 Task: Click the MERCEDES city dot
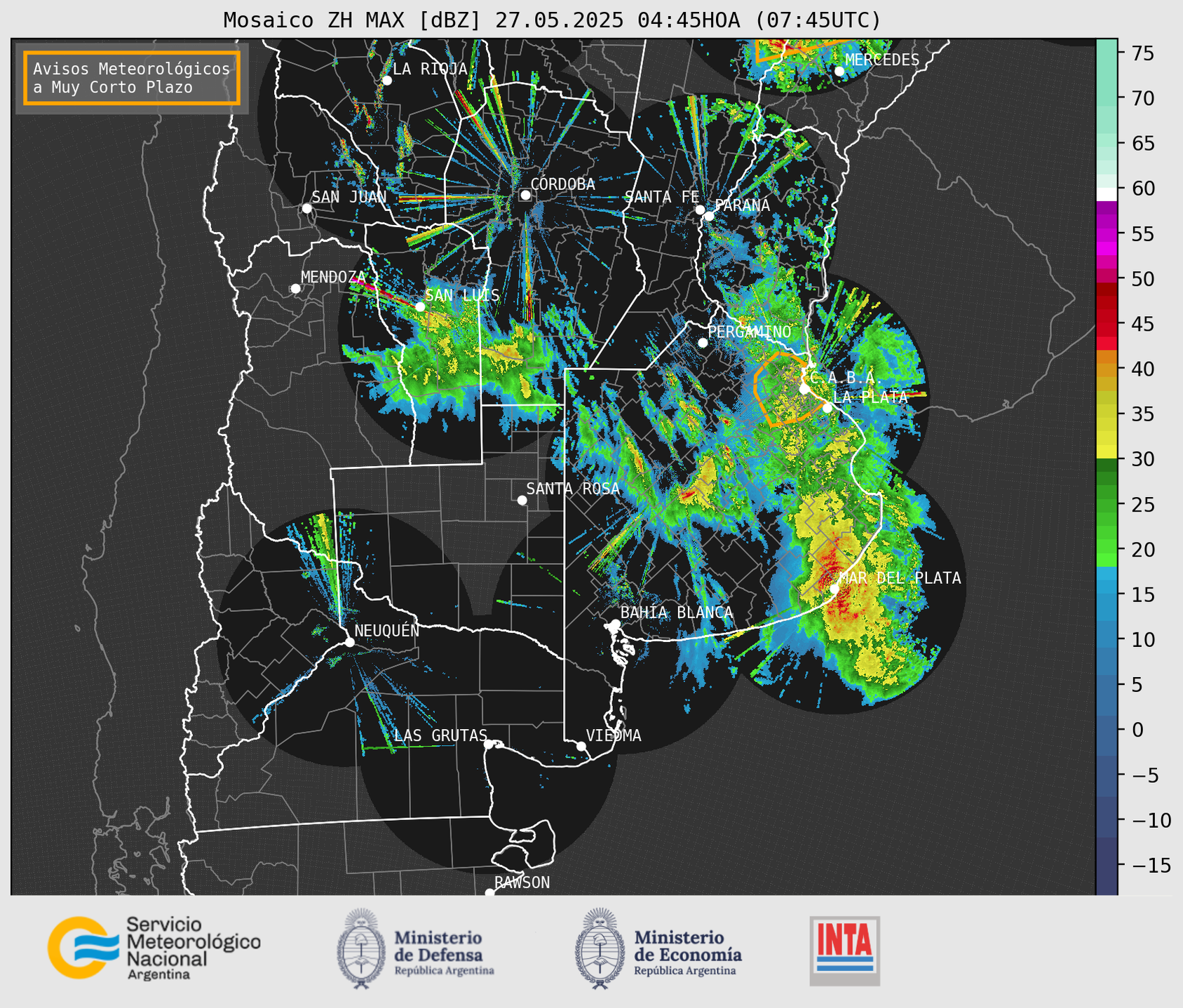[839, 71]
